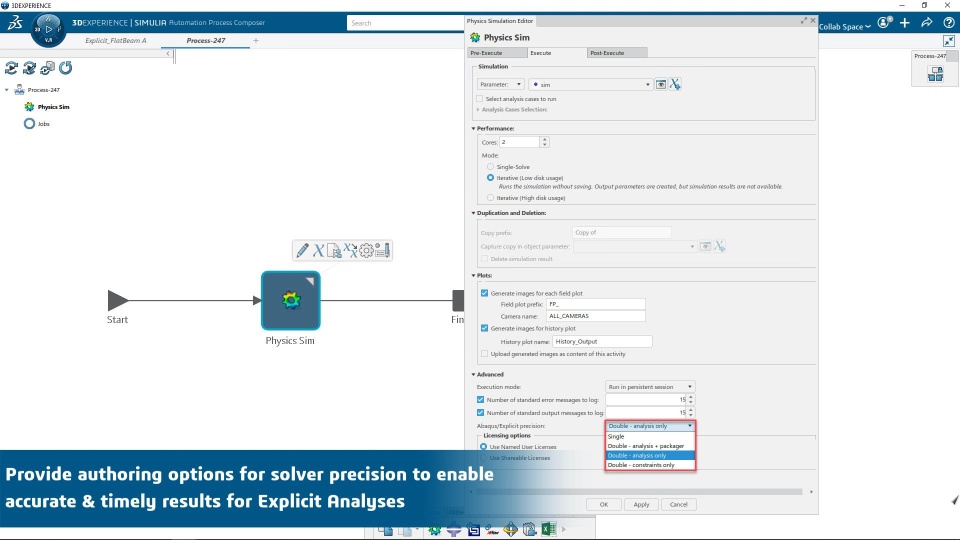
Task: Toggle standard output messages to log checkbox
Action: click(x=480, y=413)
